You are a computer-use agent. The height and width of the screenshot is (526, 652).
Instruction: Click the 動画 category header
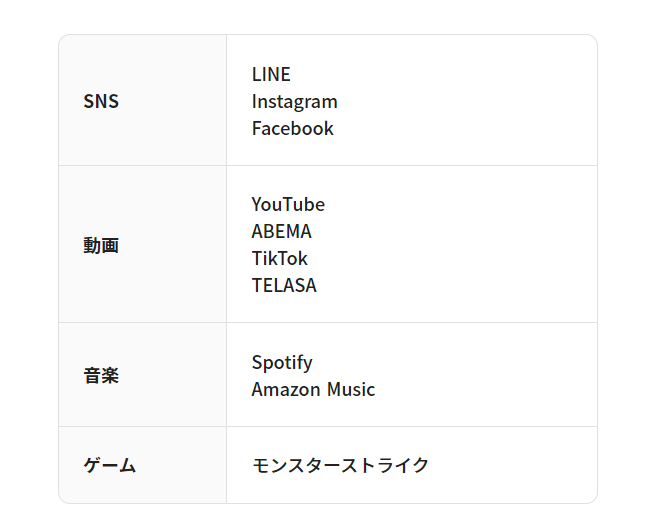pos(101,245)
